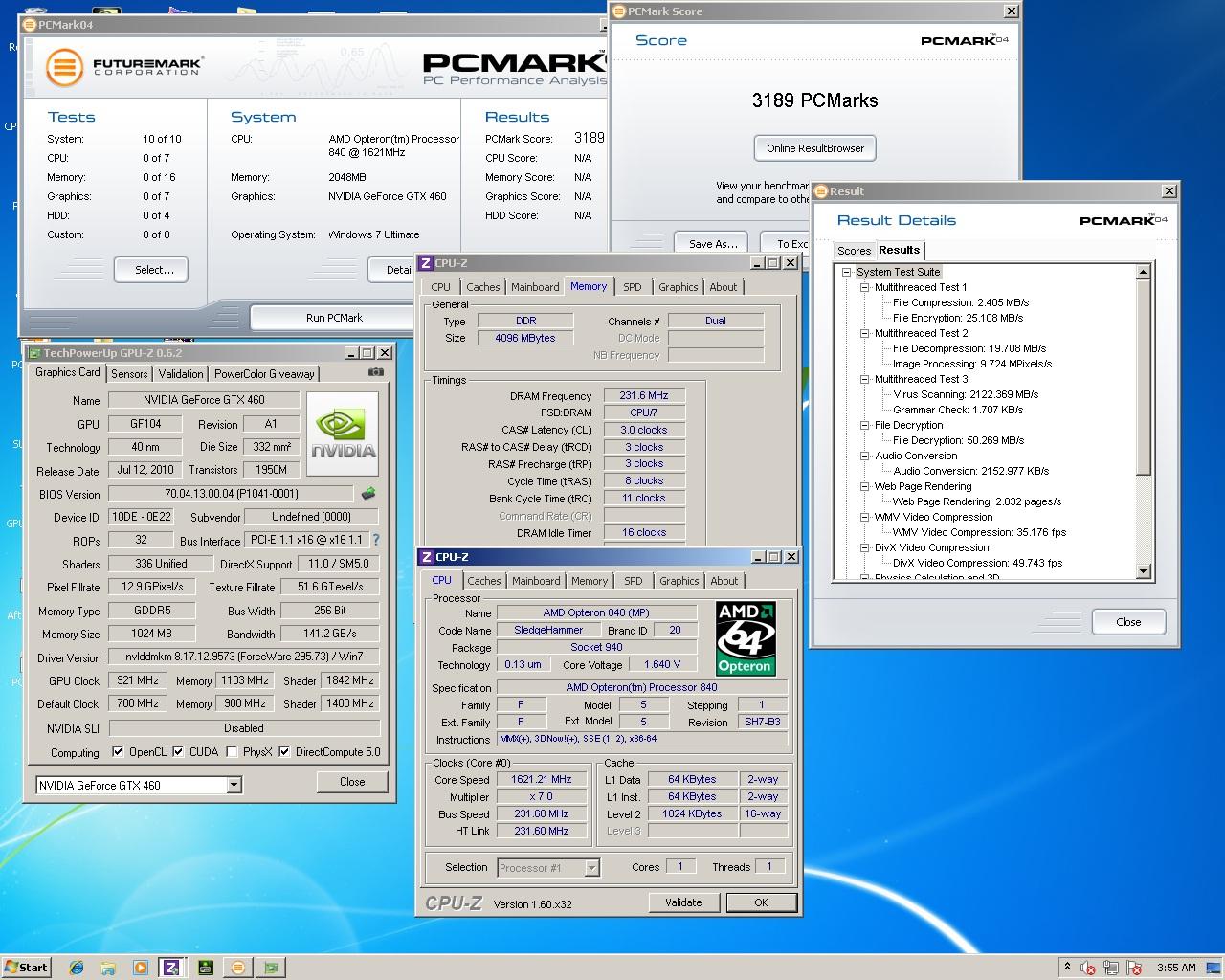Switch to the CPU-Z taskbar button
Image resolution: width=1225 pixels, height=980 pixels.
[x=172, y=967]
